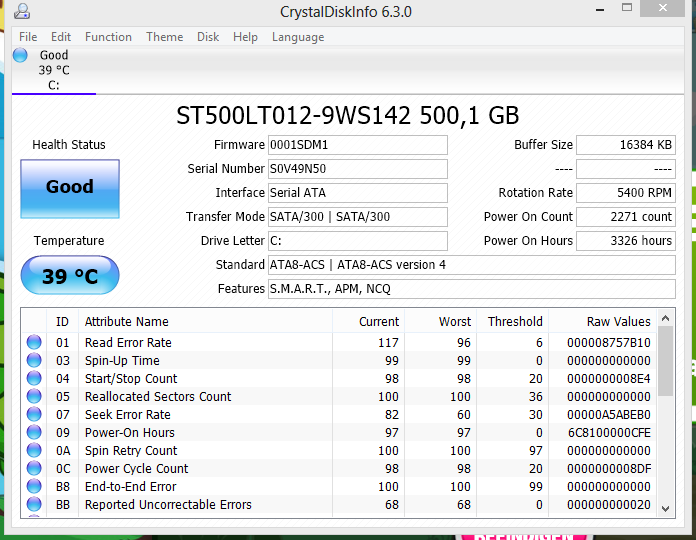Click the Worst column header

[x=440, y=322]
